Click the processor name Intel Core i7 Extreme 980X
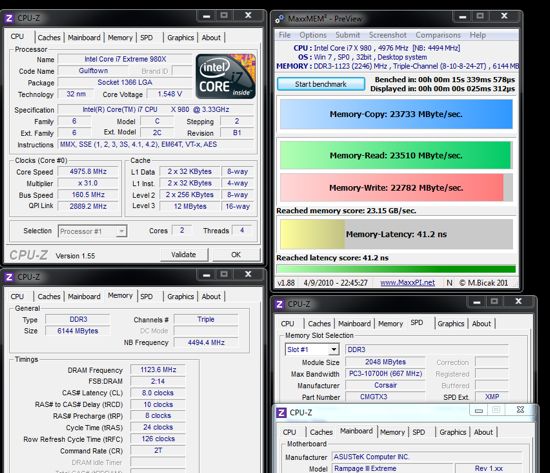This screenshot has width=550, height=473. pyautogui.click(x=125, y=59)
